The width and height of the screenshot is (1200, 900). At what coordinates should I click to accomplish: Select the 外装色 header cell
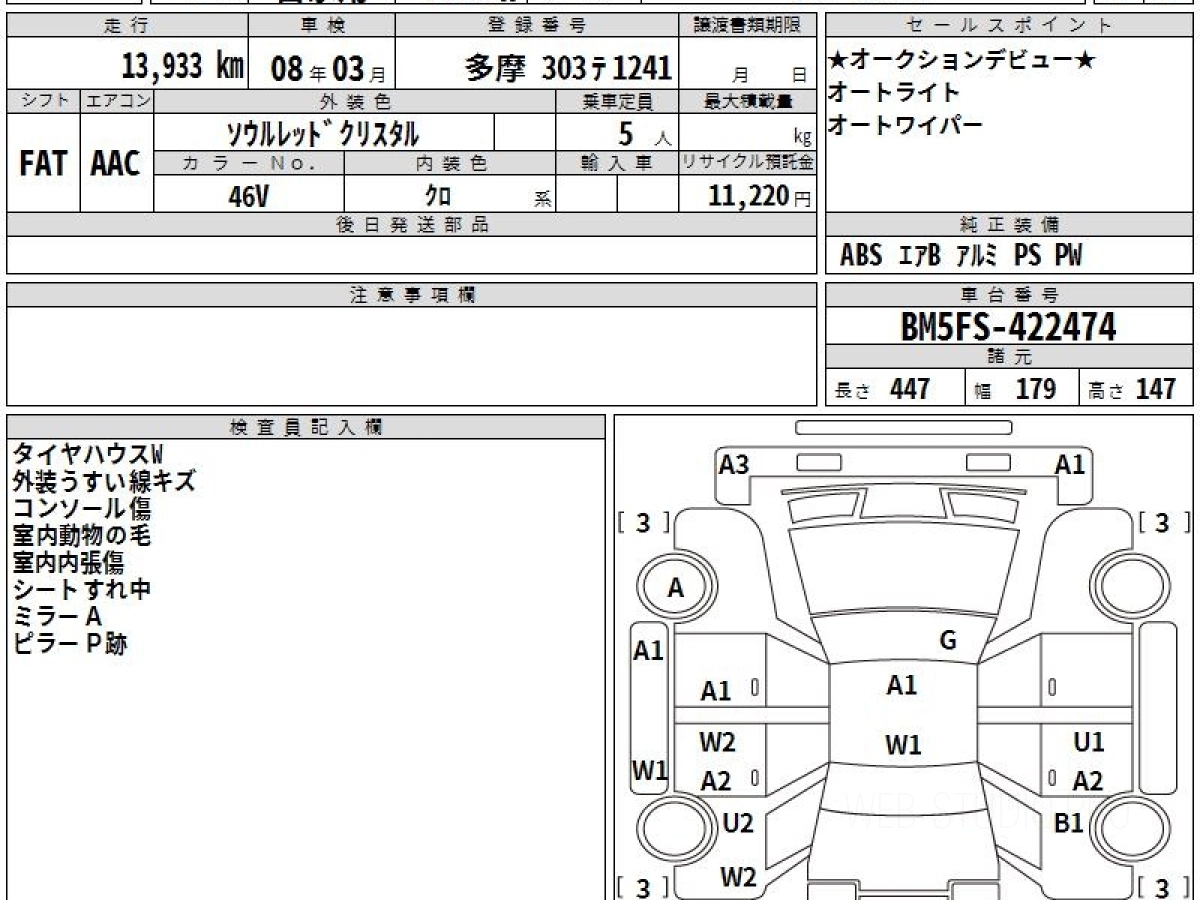pyautogui.click(x=355, y=102)
